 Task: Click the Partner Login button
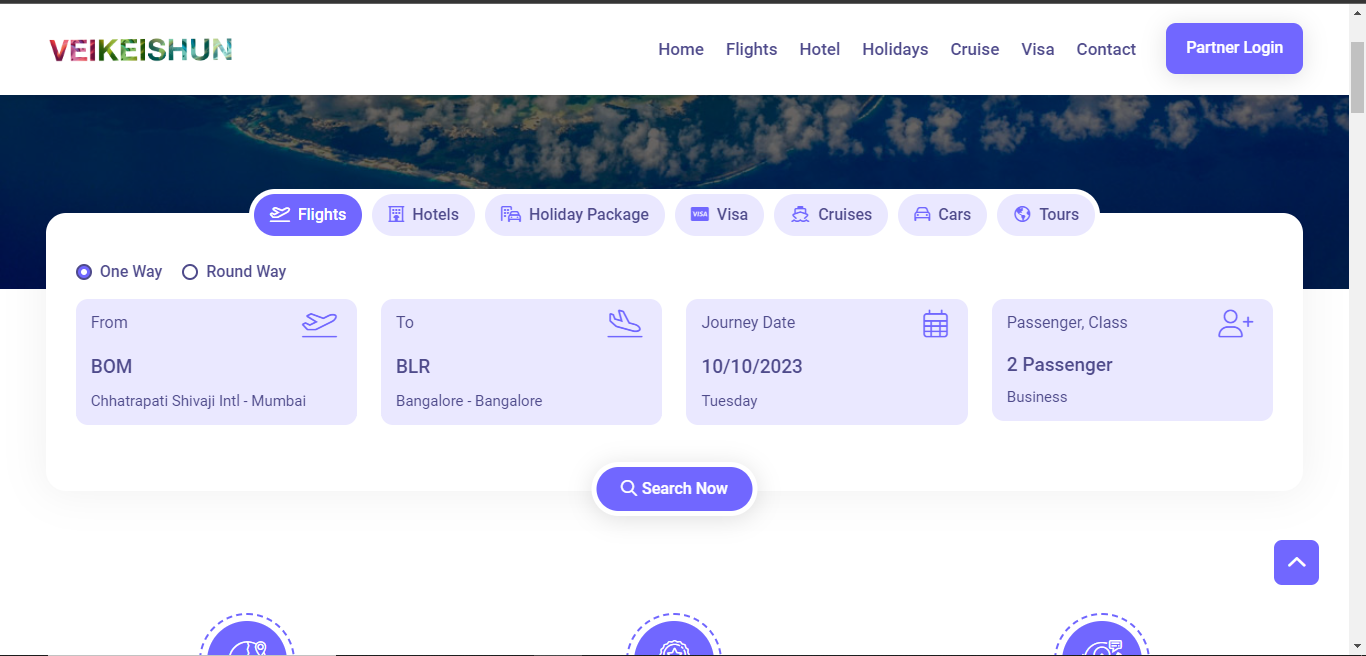pyautogui.click(x=1234, y=48)
